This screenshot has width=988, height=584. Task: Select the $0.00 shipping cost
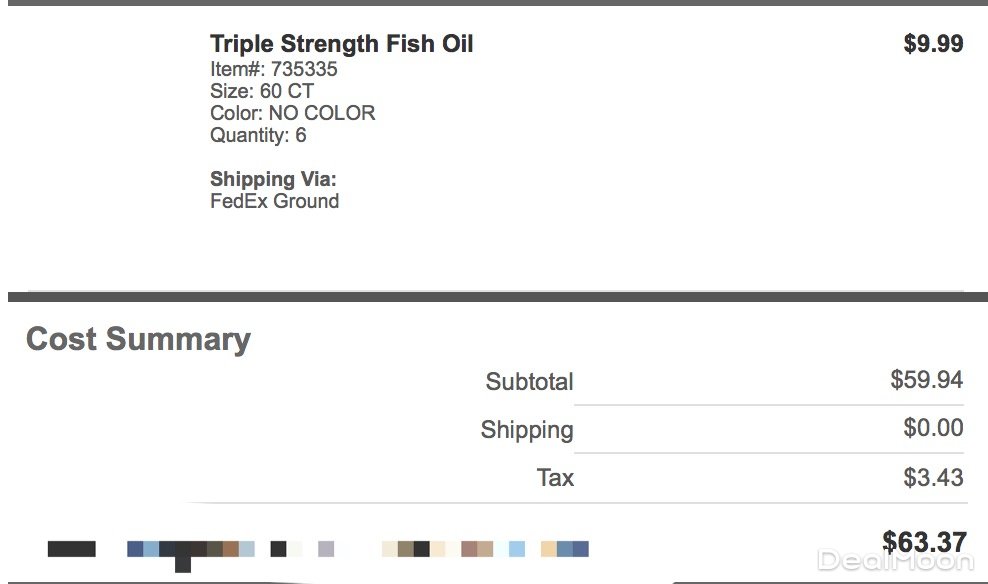(x=932, y=428)
